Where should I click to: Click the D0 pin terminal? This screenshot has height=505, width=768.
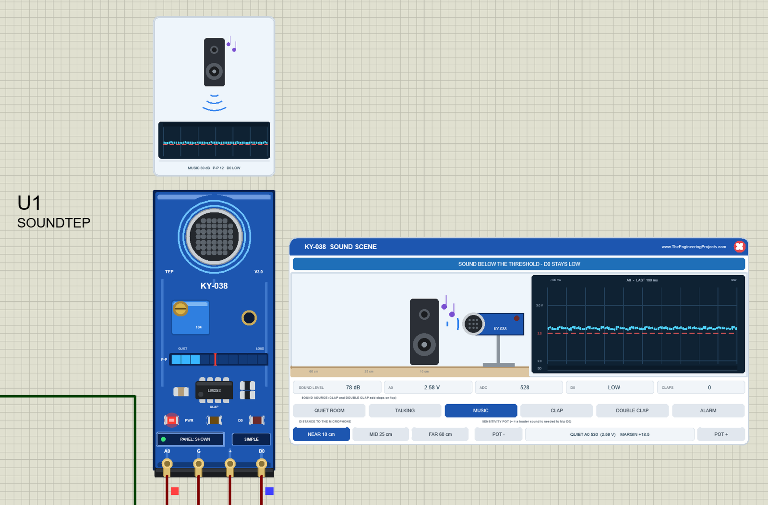pyautogui.click(x=262, y=464)
